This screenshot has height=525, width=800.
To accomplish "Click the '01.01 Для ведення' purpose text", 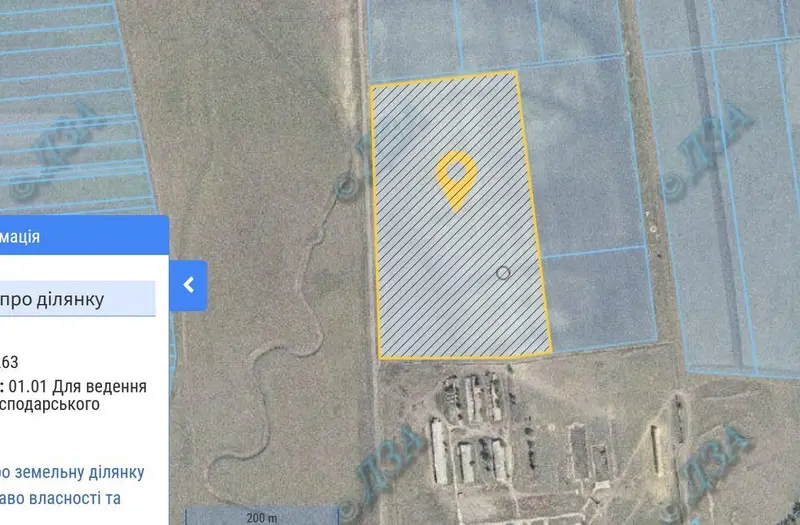I will 78,386.
